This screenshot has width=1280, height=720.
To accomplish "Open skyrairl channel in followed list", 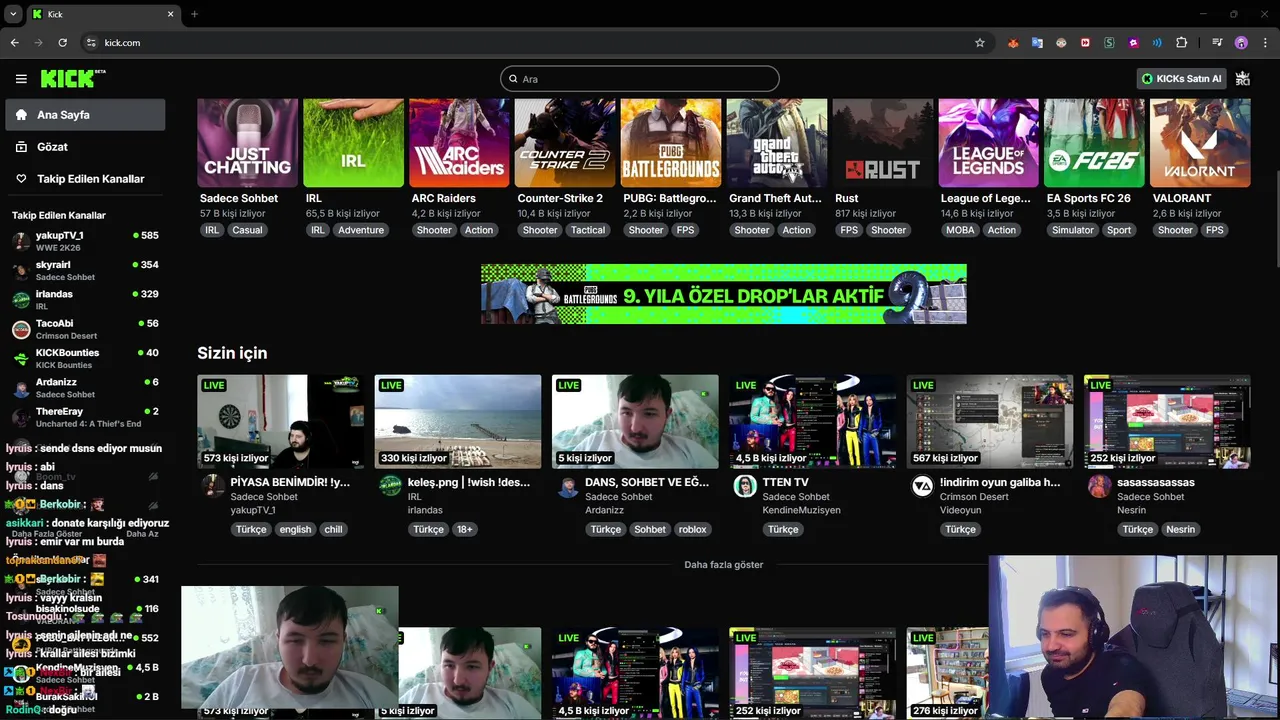I will (85, 270).
